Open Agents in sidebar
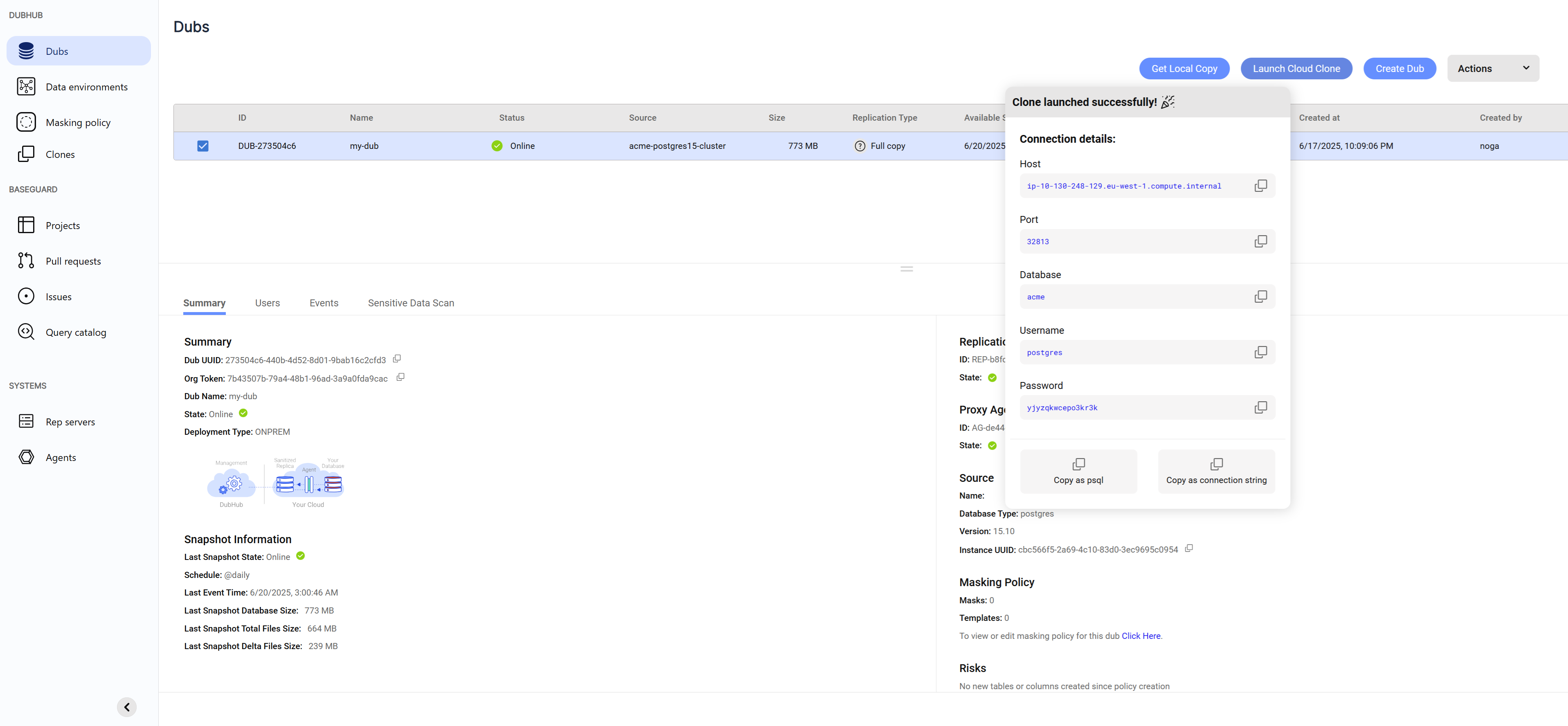 pos(60,457)
